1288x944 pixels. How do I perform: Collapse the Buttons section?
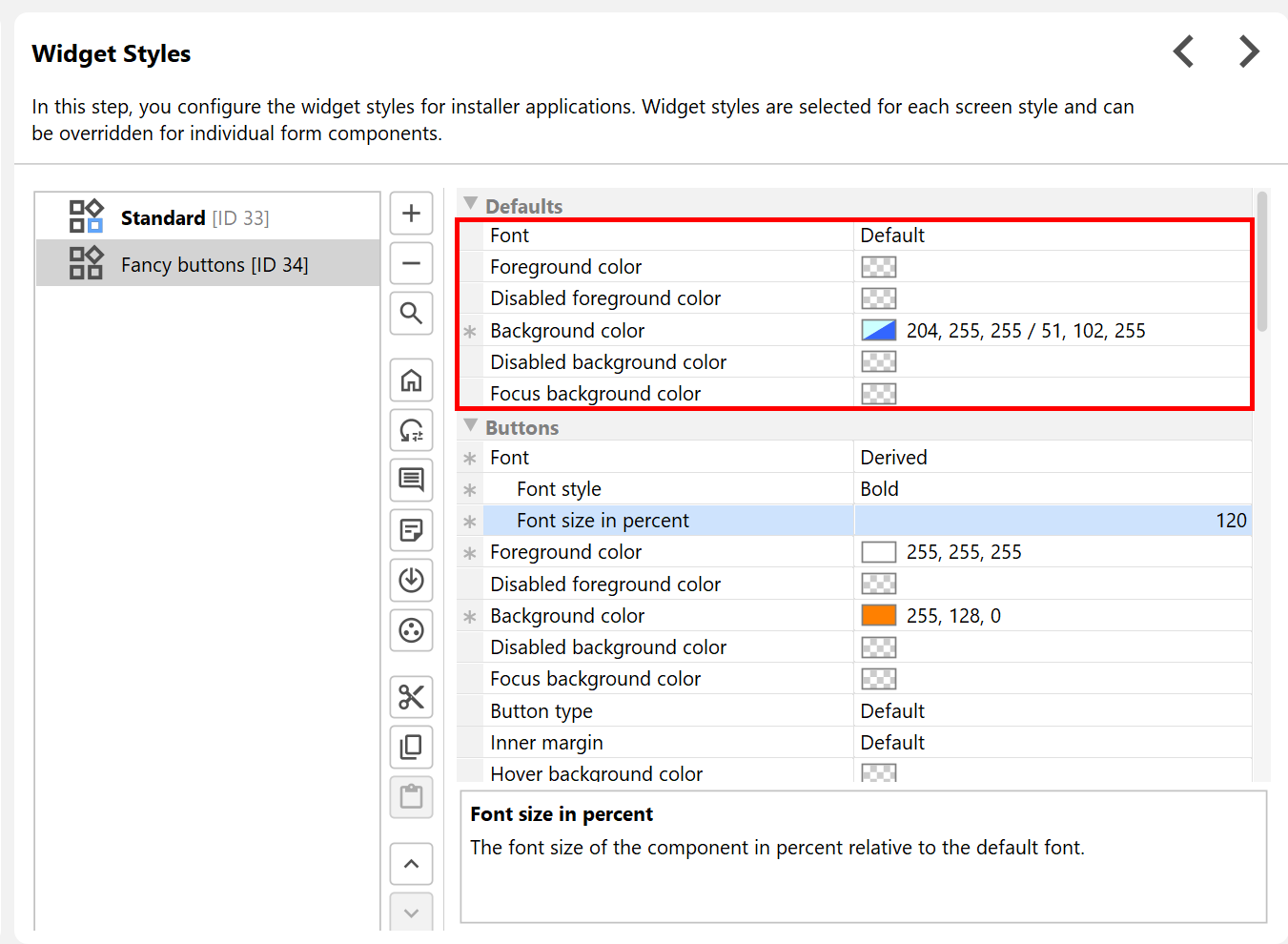[x=470, y=426]
